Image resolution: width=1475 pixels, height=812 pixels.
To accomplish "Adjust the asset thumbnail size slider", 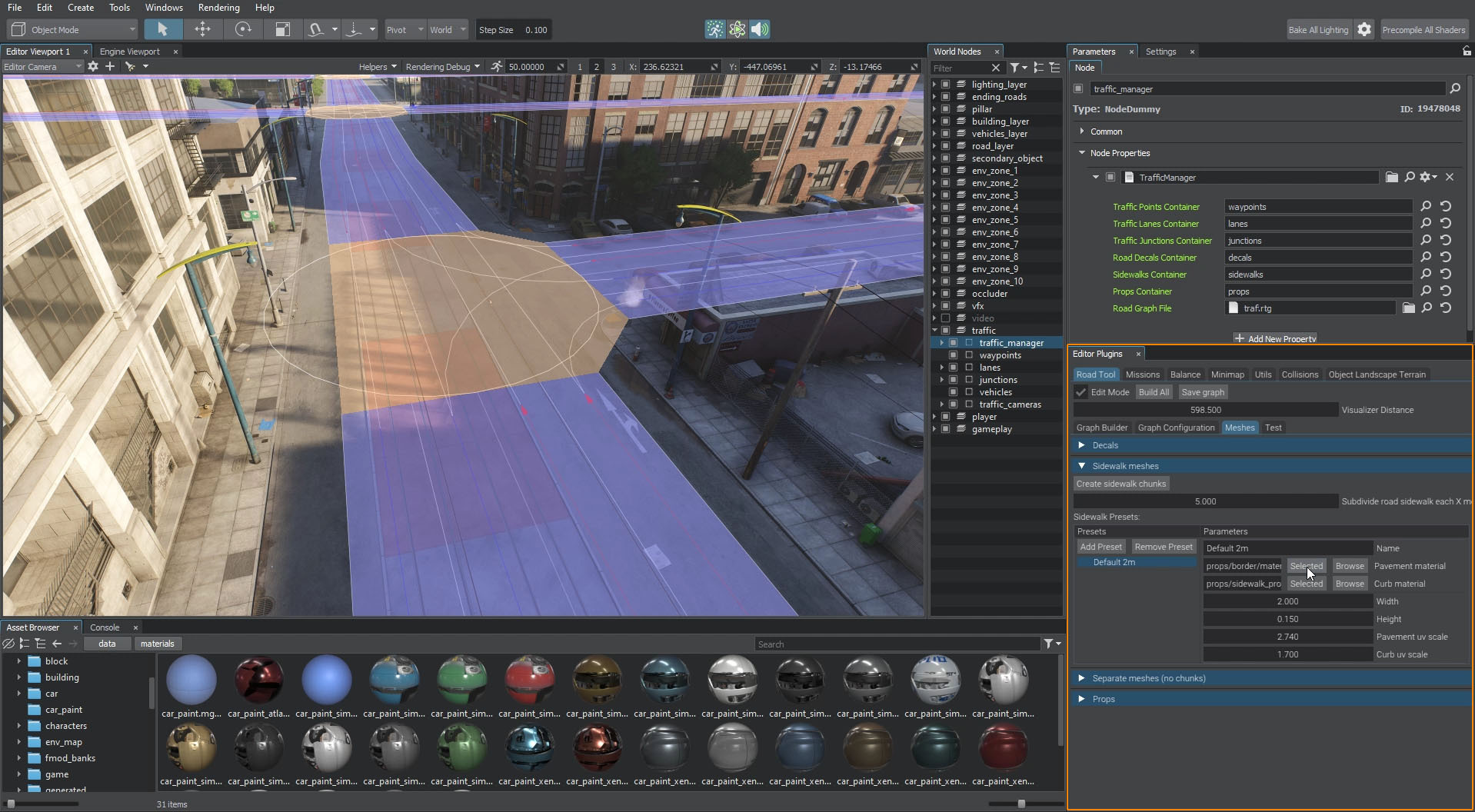I will point(1021,804).
